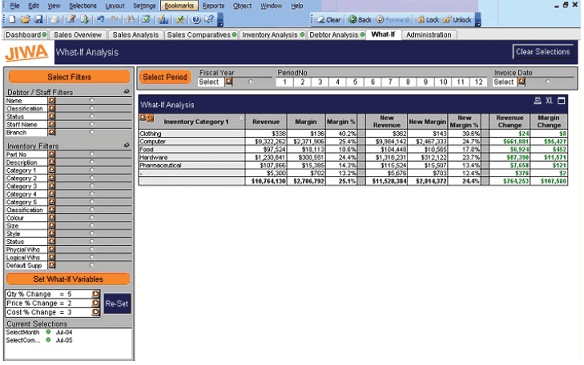Select PeriodNo 12
Screen dimensions: 584x365
pos(479,82)
